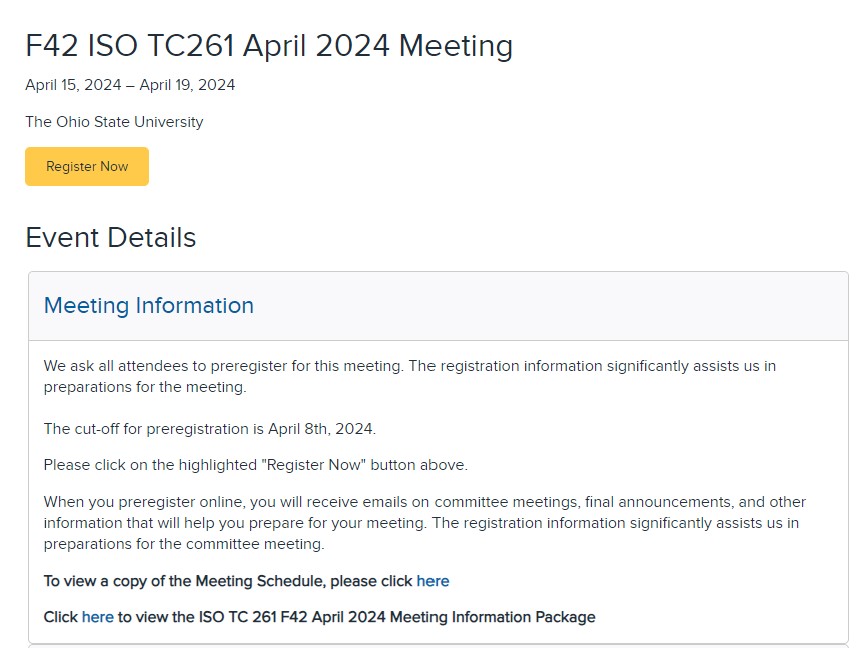Click 'preparations for the committee meeting' line
Viewport: 866px width, 648px height.
[x=184, y=544]
